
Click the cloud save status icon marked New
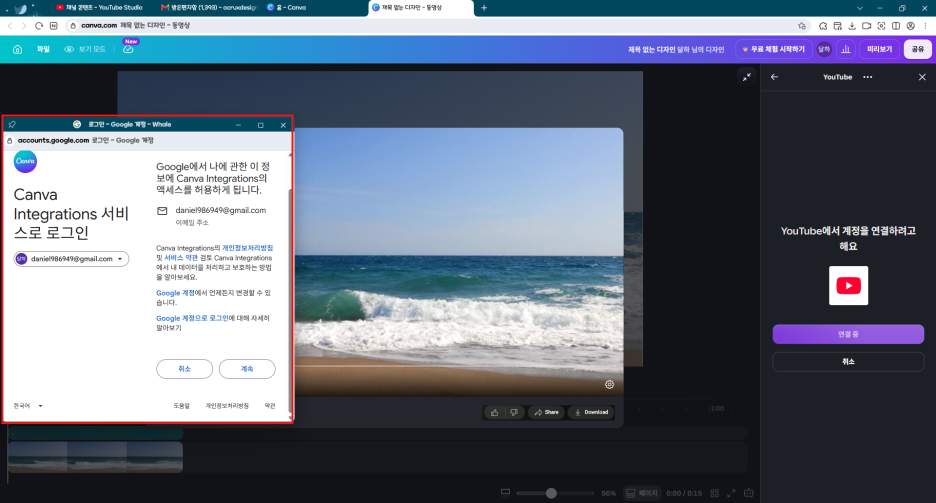click(x=128, y=50)
